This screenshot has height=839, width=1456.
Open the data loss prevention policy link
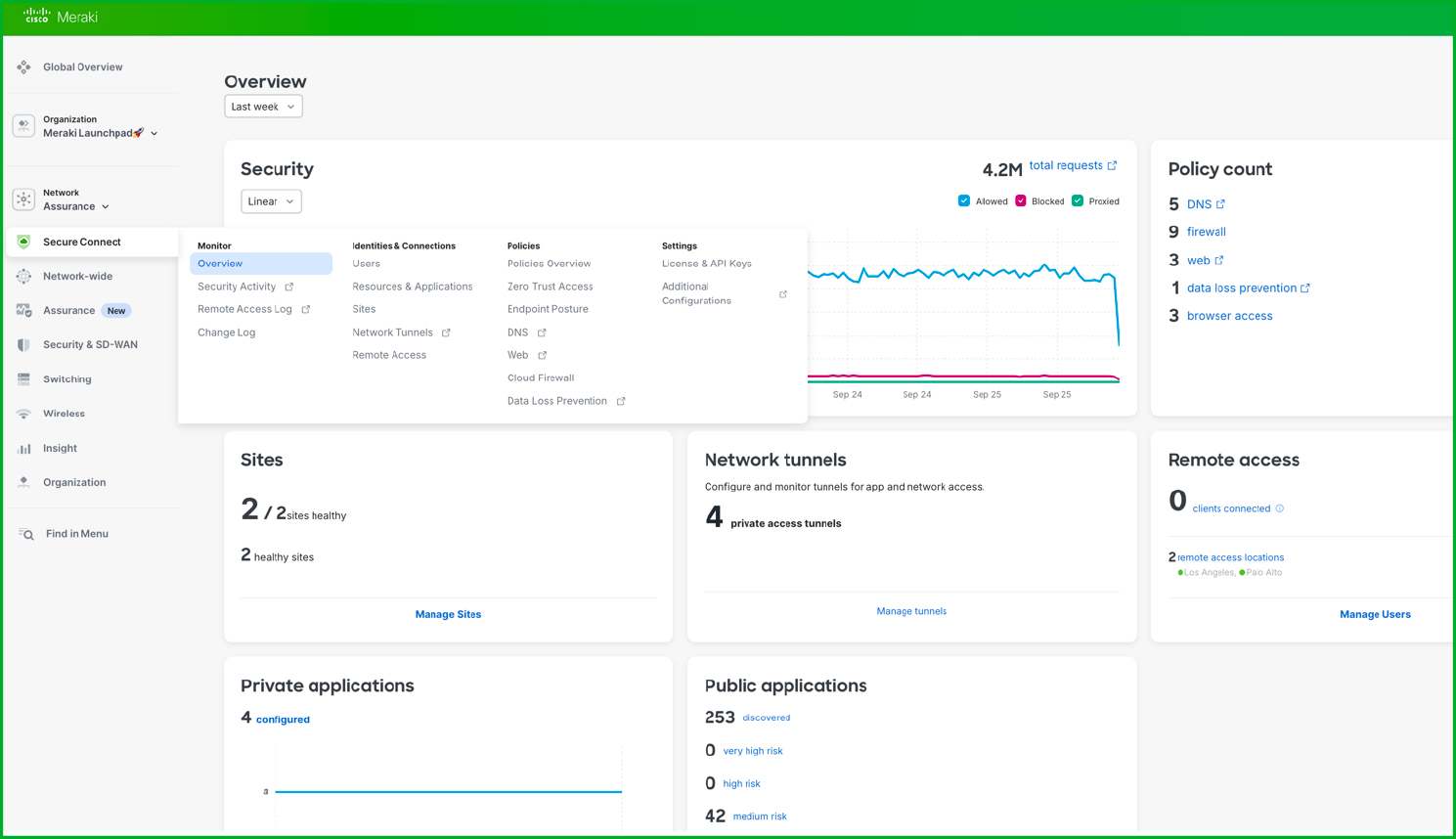click(x=1241, y=288)
